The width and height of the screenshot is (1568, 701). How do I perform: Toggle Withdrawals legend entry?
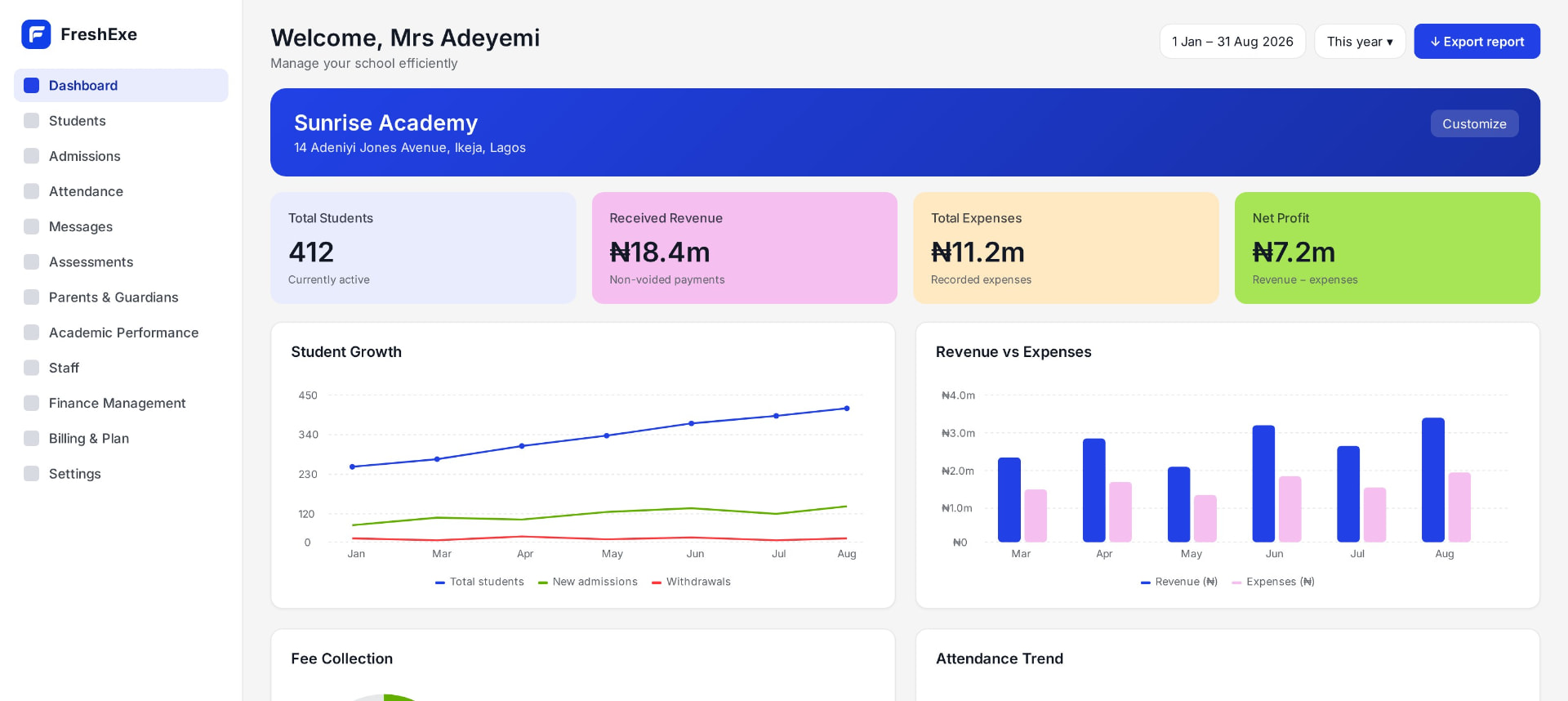pos(692,582)
